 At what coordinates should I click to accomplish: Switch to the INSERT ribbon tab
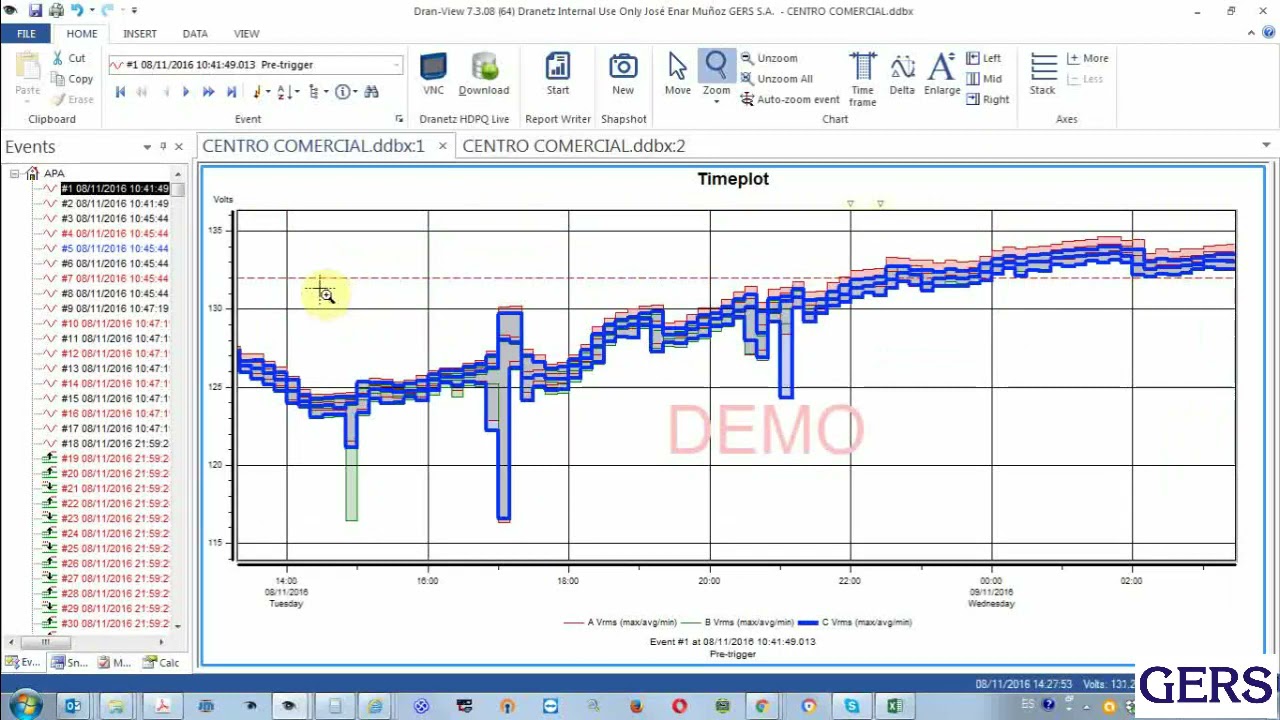tap(140, 34)
